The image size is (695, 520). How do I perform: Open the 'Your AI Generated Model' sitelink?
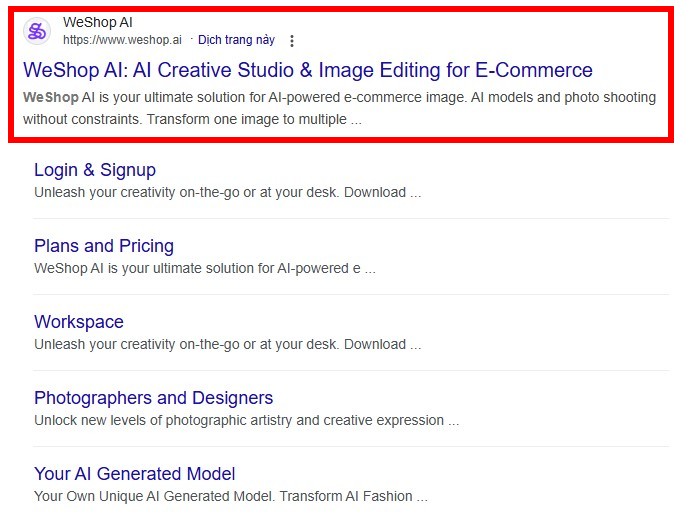point(135,474)
